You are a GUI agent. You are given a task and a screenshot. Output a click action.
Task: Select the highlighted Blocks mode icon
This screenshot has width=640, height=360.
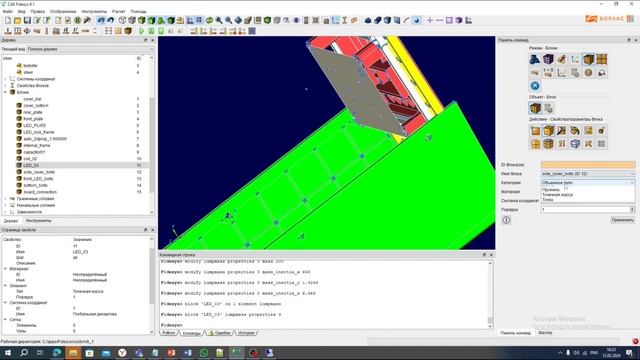click(x=588, y=60)
